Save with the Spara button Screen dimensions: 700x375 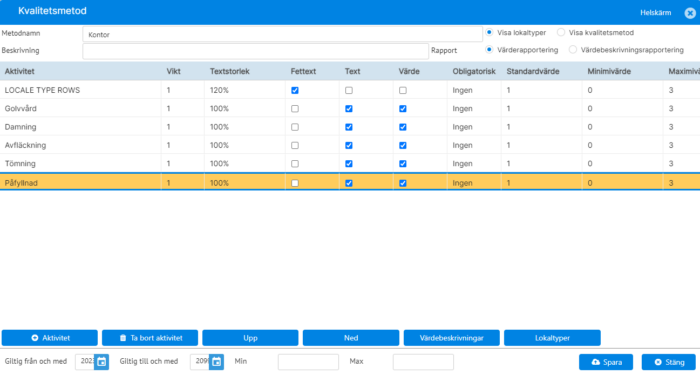[606, 362]
